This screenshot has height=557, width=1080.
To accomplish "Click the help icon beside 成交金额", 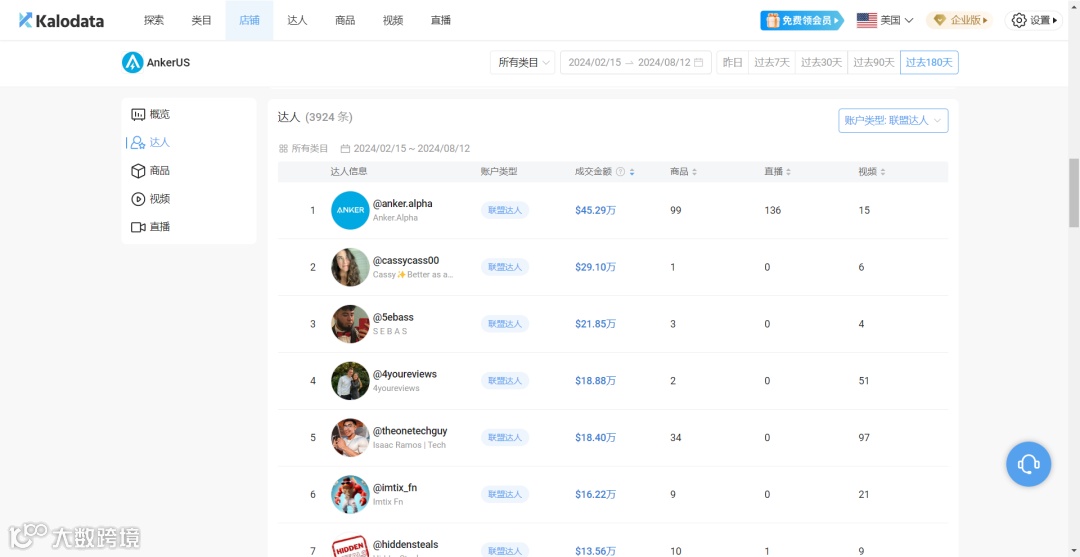I will 621,172.
